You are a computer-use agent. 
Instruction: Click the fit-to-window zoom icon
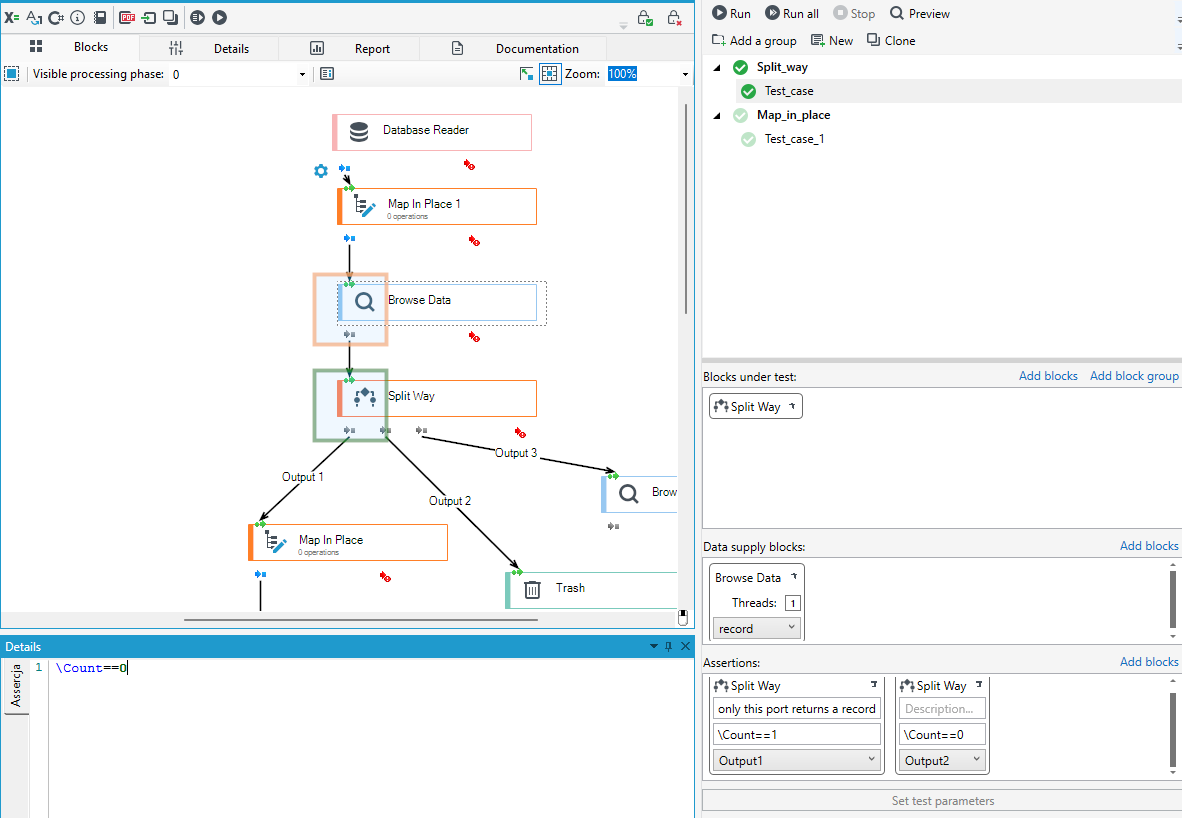(526, 74)
